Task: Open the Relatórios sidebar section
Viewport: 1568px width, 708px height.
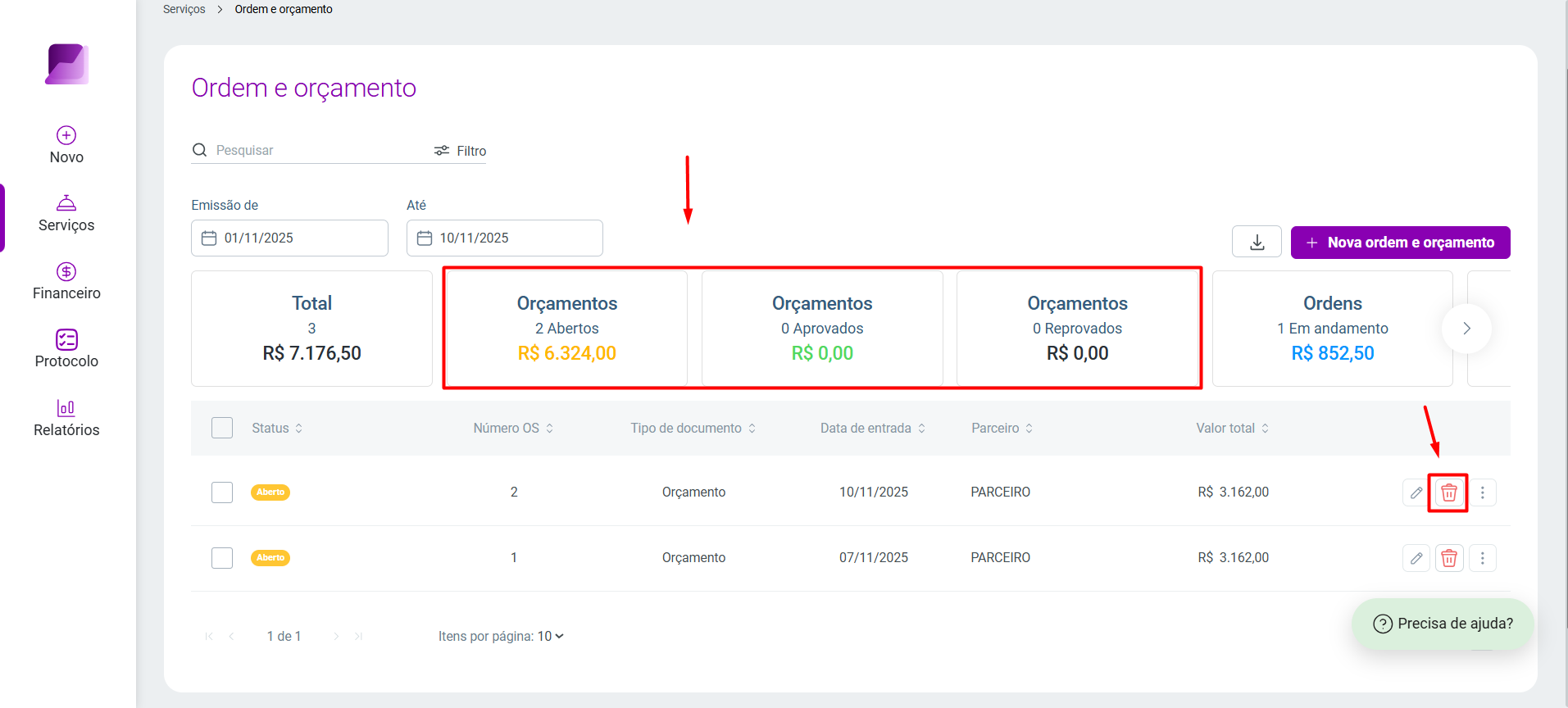Action: pyautogui.click(x=66, y=418)
